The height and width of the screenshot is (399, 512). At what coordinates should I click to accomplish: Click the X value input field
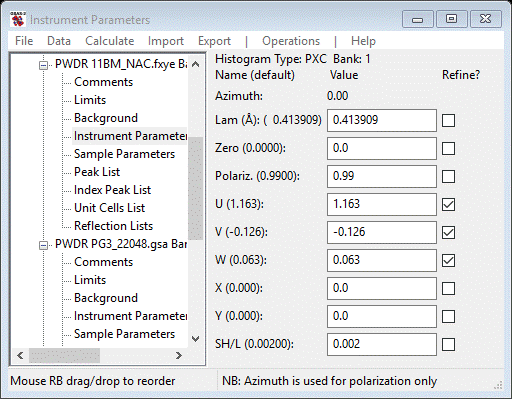(x=382, y=288)
